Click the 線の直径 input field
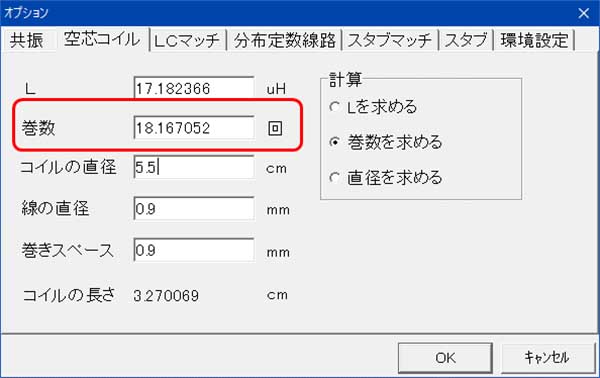Image resolution: width=600 pixels, height=378 pixels. click(x=194, y=209)
